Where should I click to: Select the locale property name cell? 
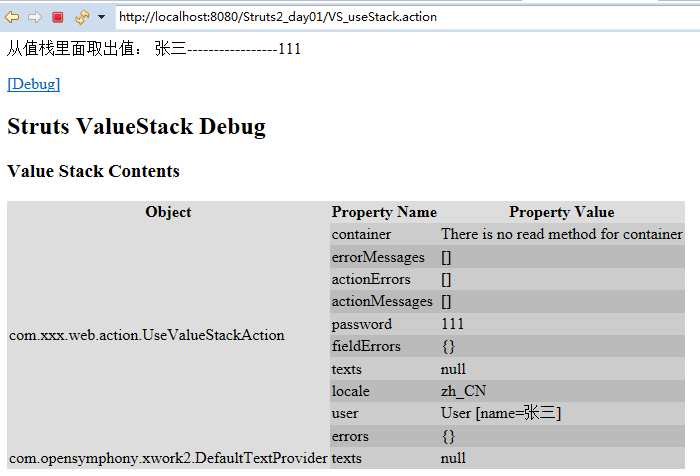pyautogui.click(x=384, y=391)
